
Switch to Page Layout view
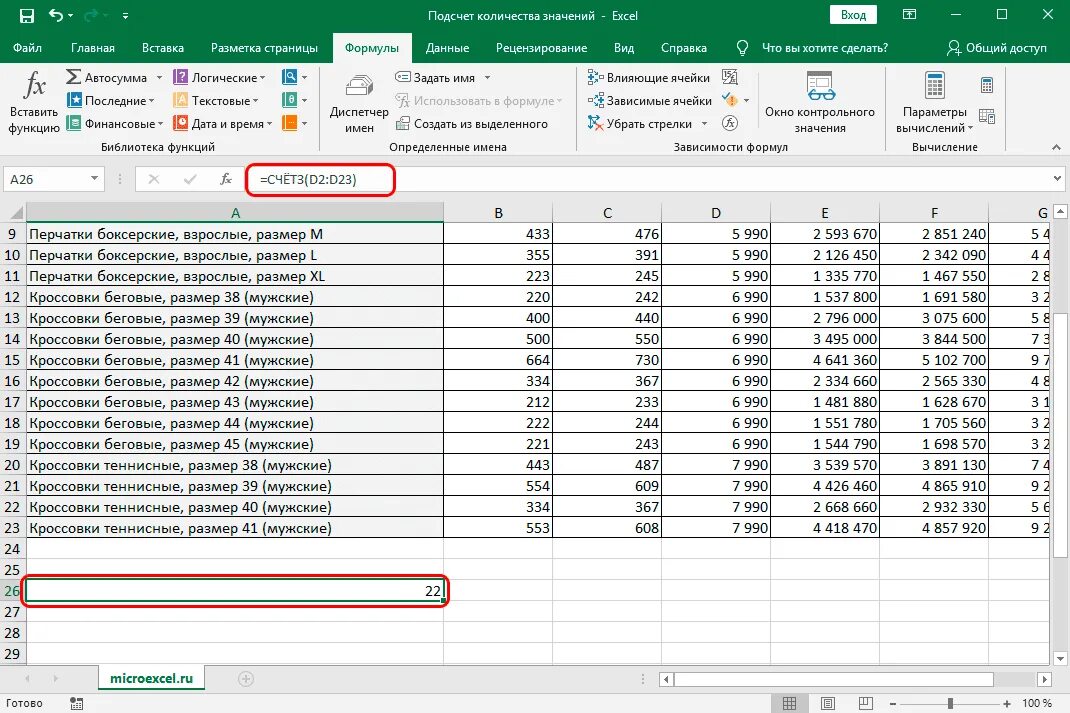pos(828,703)
